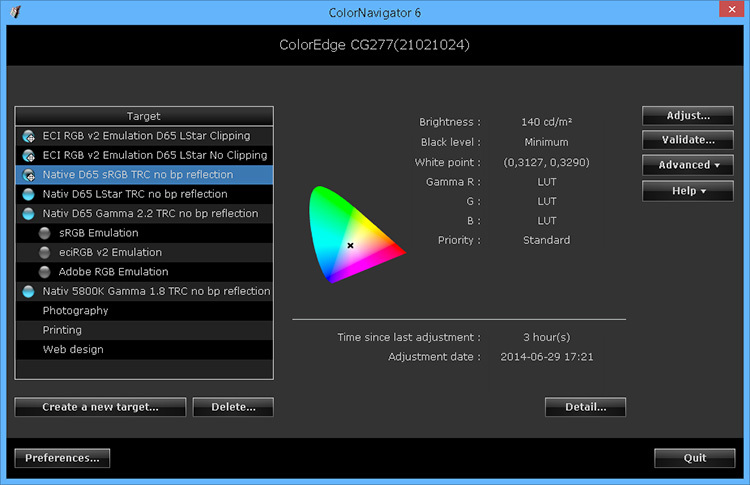The height and width of the screenshot is (485, 750).
Task: Click Create a new target... button
Action: 100,407
